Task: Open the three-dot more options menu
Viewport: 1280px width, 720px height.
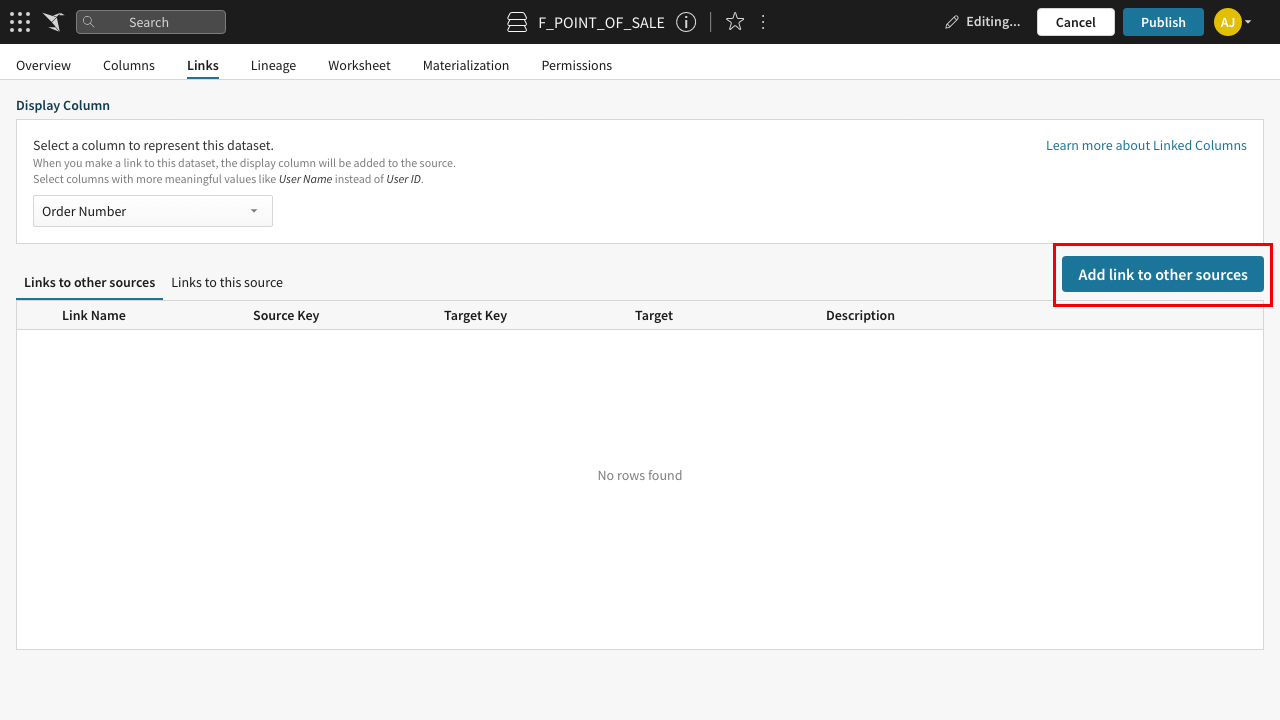Action: pos(764,22)
